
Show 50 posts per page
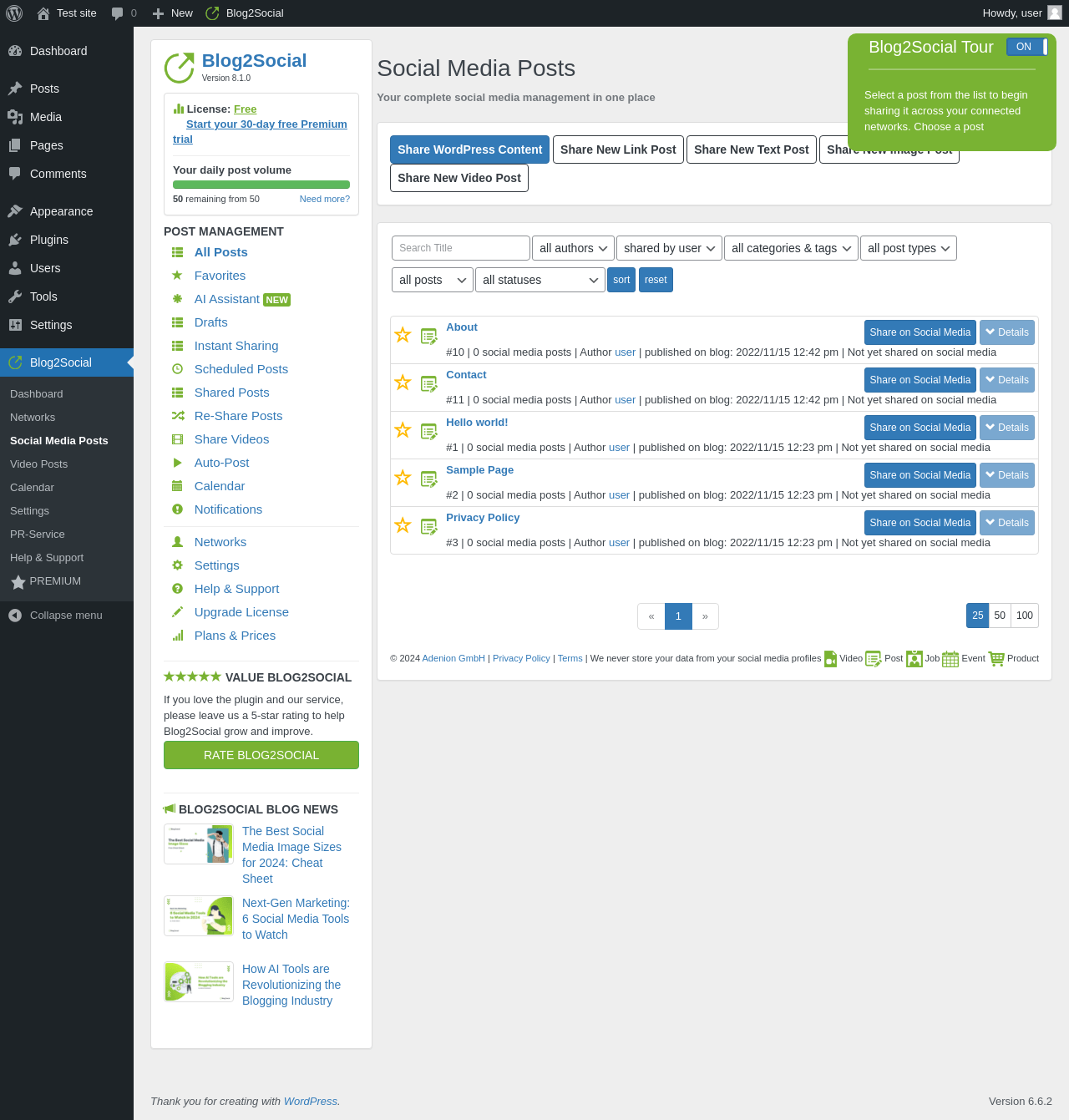click(1000, 616)
